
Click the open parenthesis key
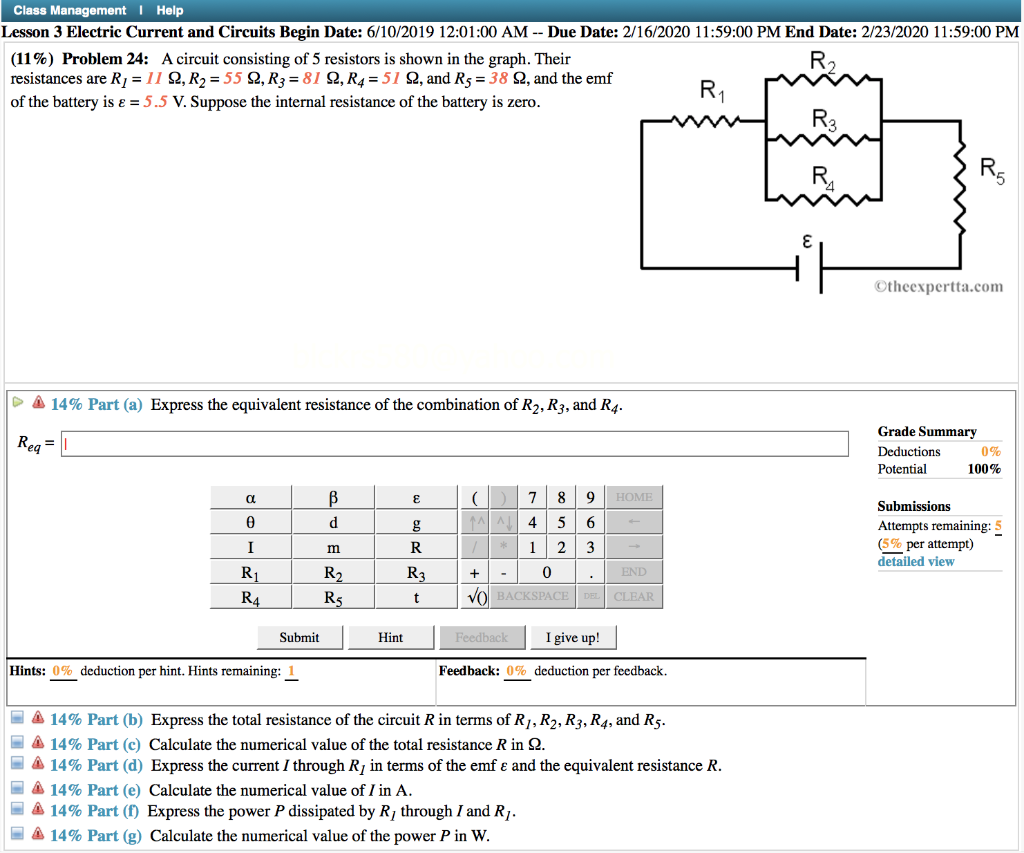point(473,497)
